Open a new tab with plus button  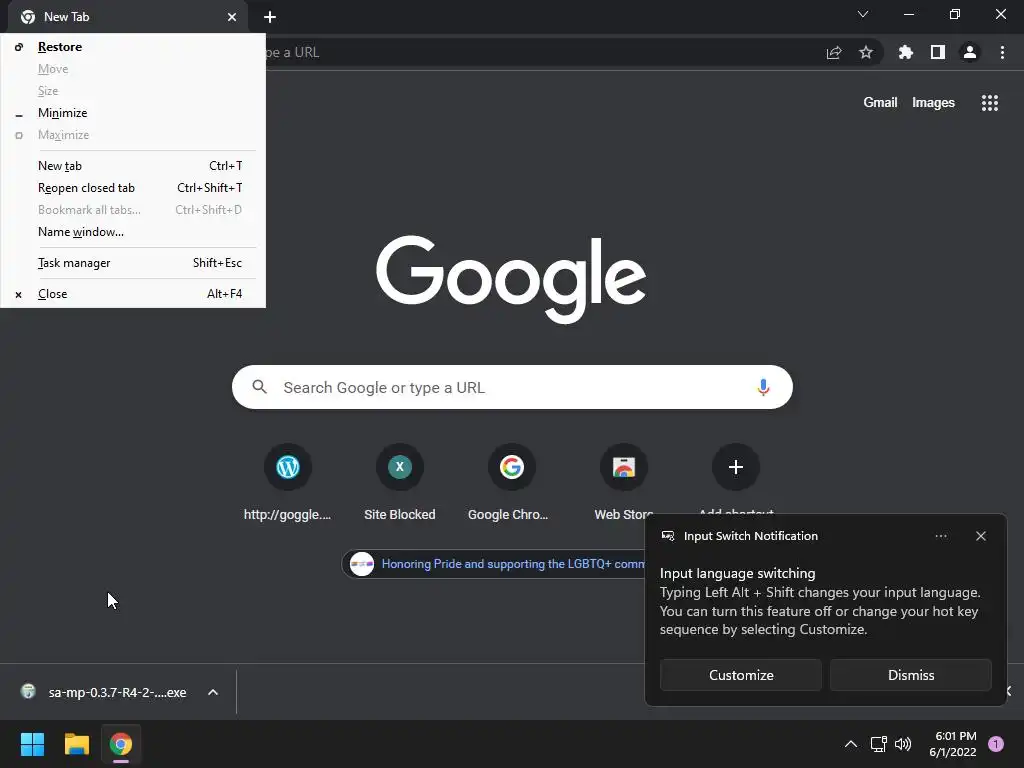[270, 17]
